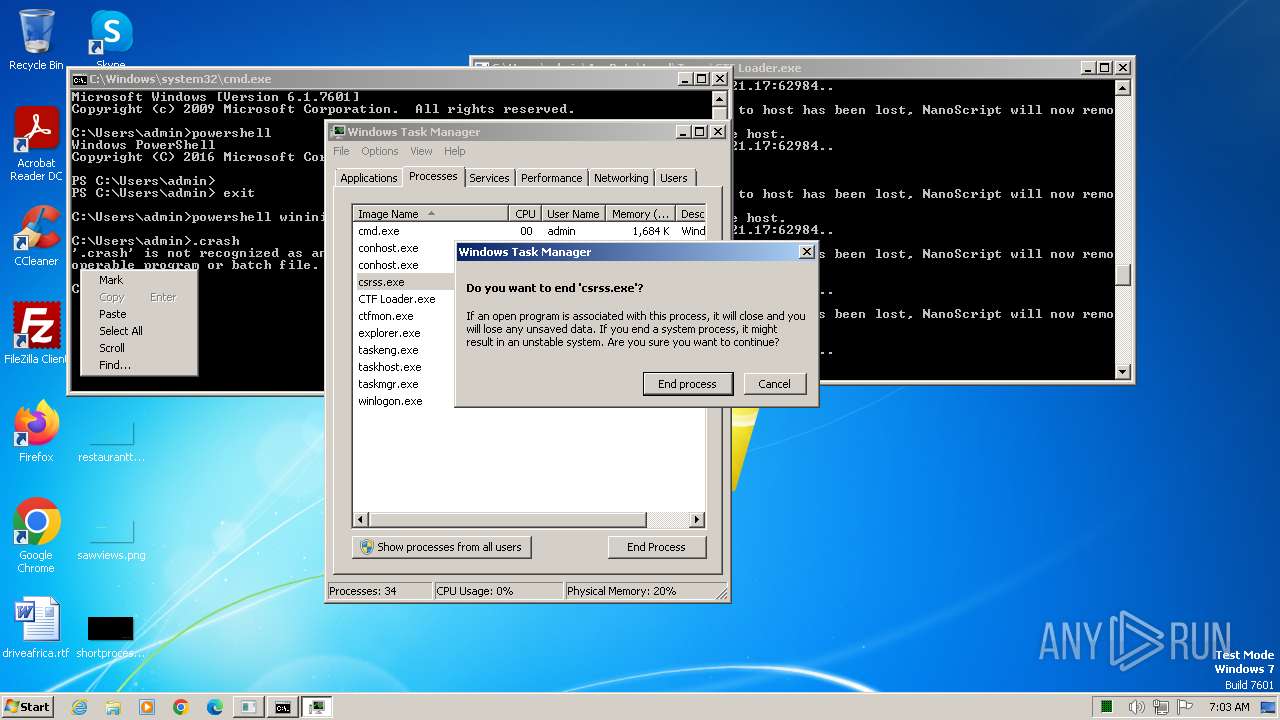Sort by CPU column header
The image size is (1280, 720).
point(525,214)
